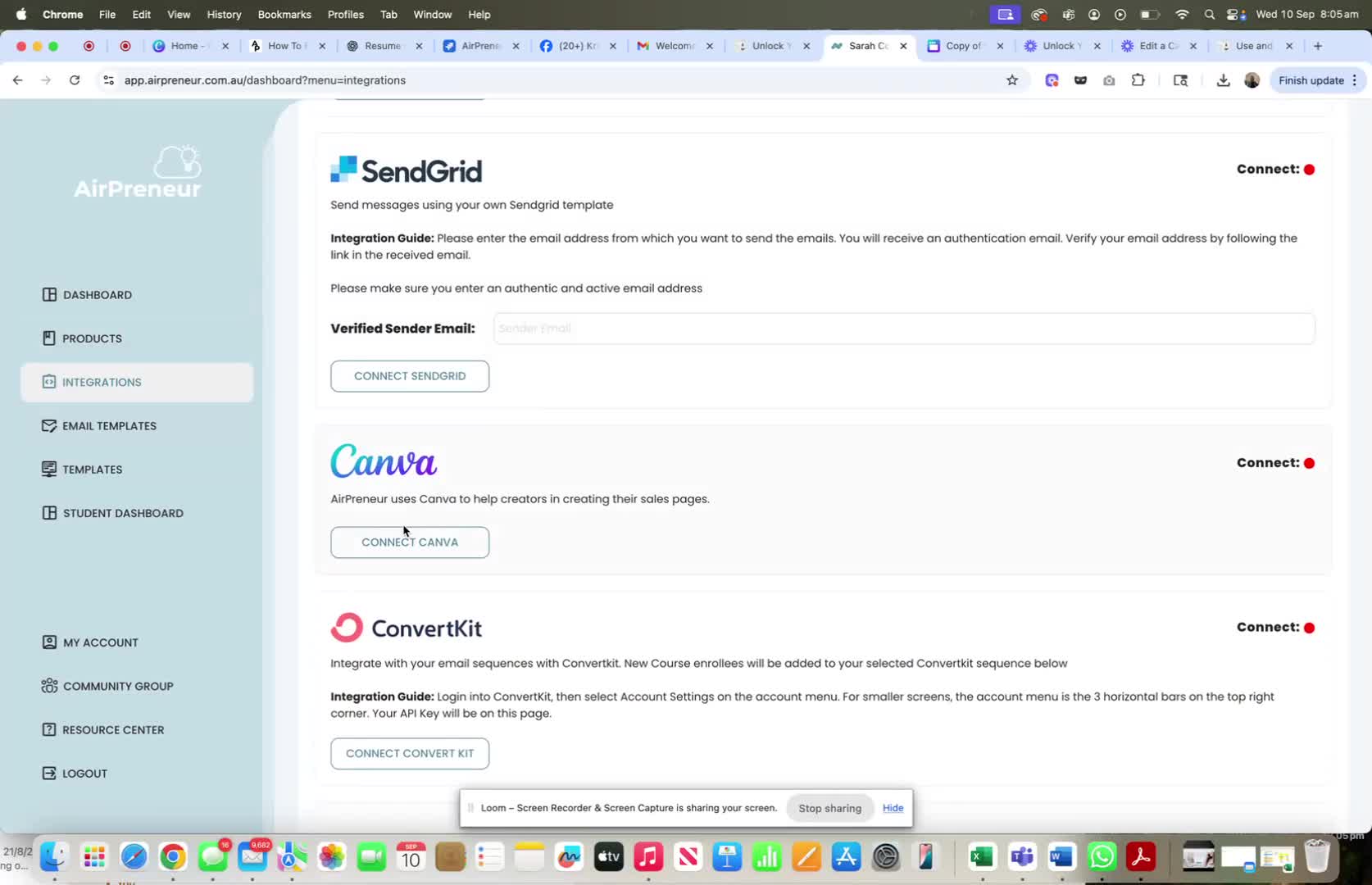Open Calendar from the Dock
Screen dimensions: 1372x885
click(411, 857)
